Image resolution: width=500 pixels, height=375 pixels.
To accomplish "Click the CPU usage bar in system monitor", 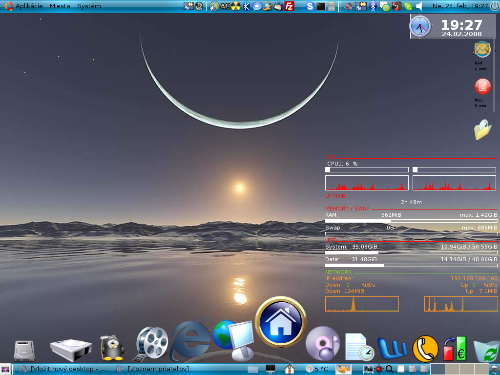I will coord(367,170).
